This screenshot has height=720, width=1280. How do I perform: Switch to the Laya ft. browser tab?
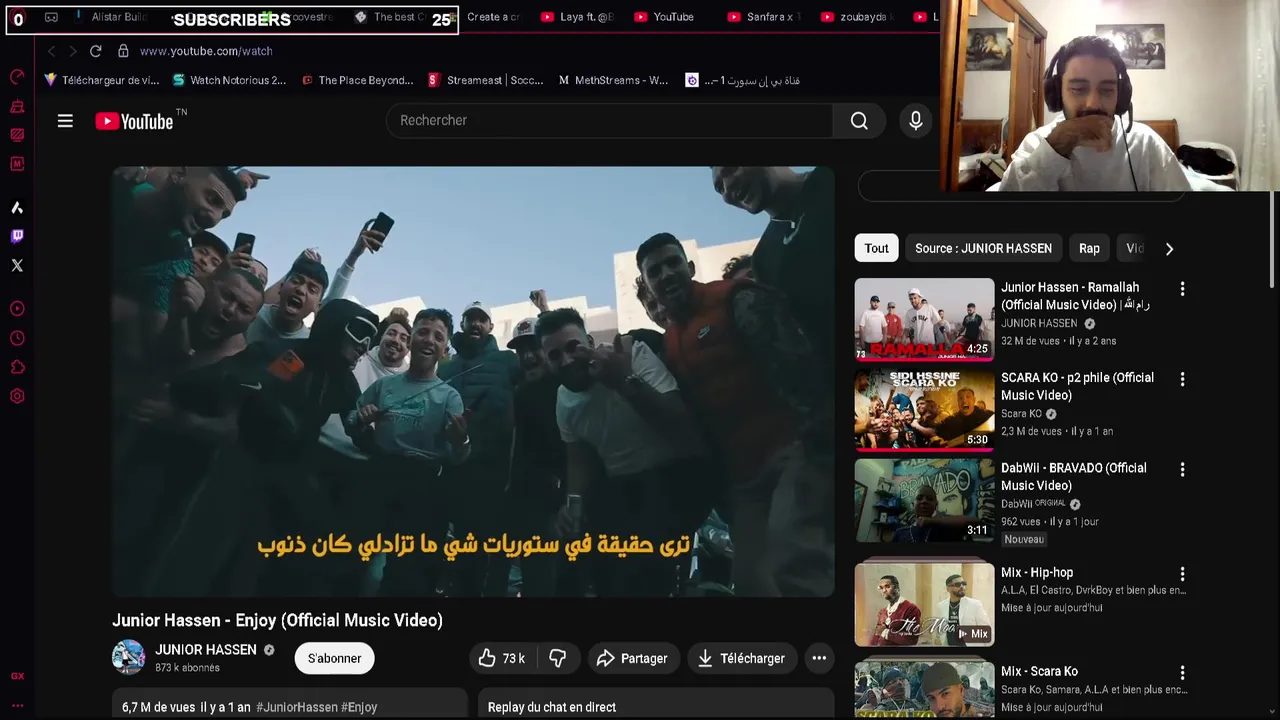tap(577, 17)
